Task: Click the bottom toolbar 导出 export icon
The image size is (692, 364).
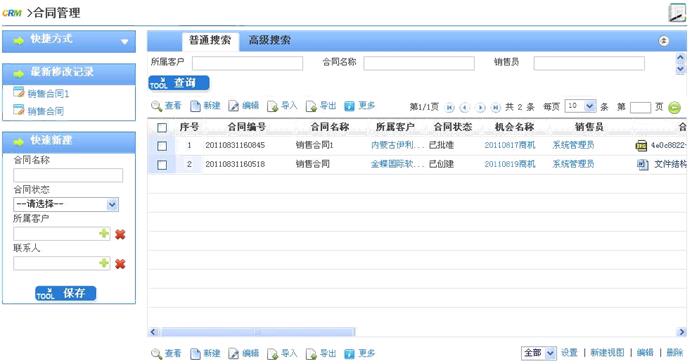Action: (x=311, y=353)
